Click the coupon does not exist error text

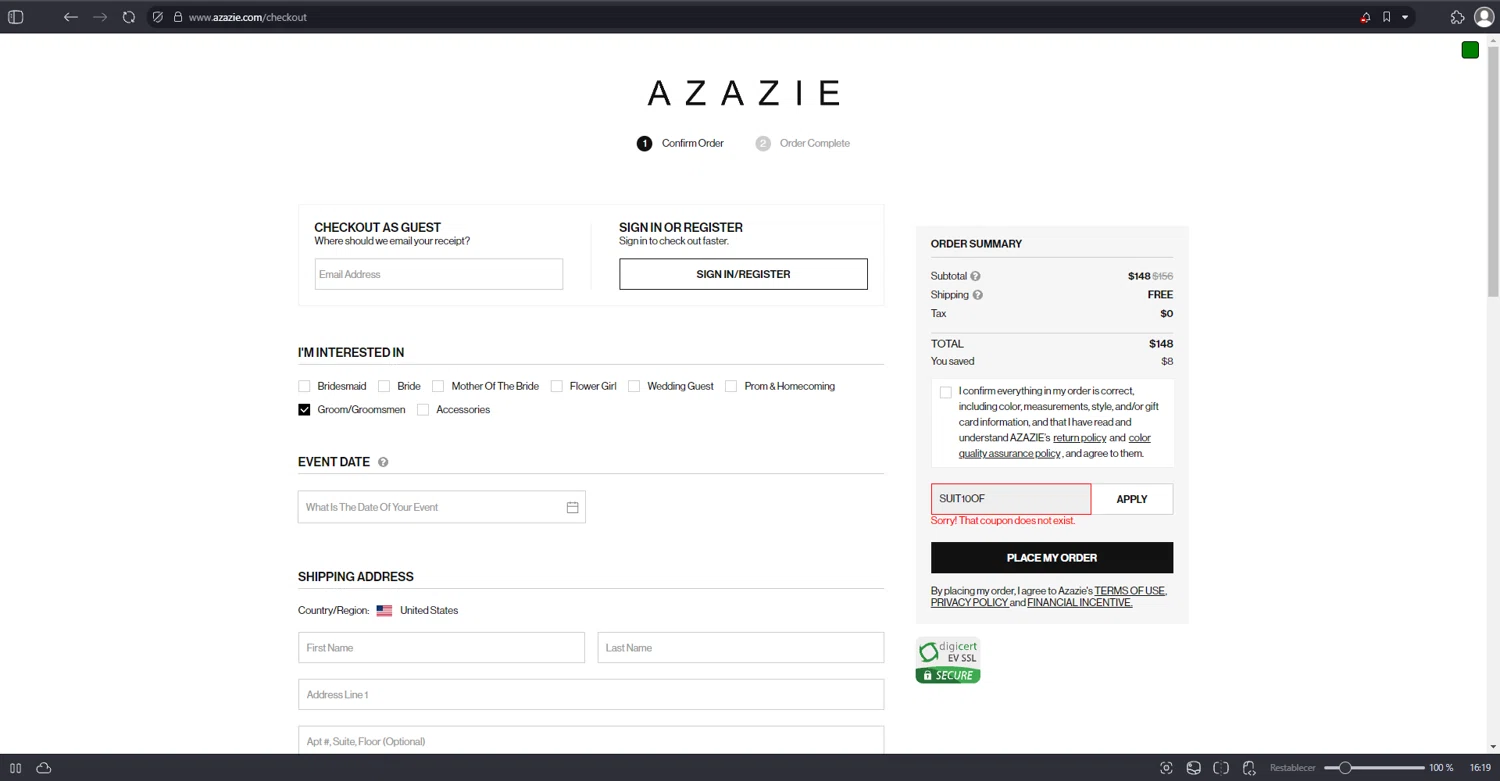tap(1003, 521)
